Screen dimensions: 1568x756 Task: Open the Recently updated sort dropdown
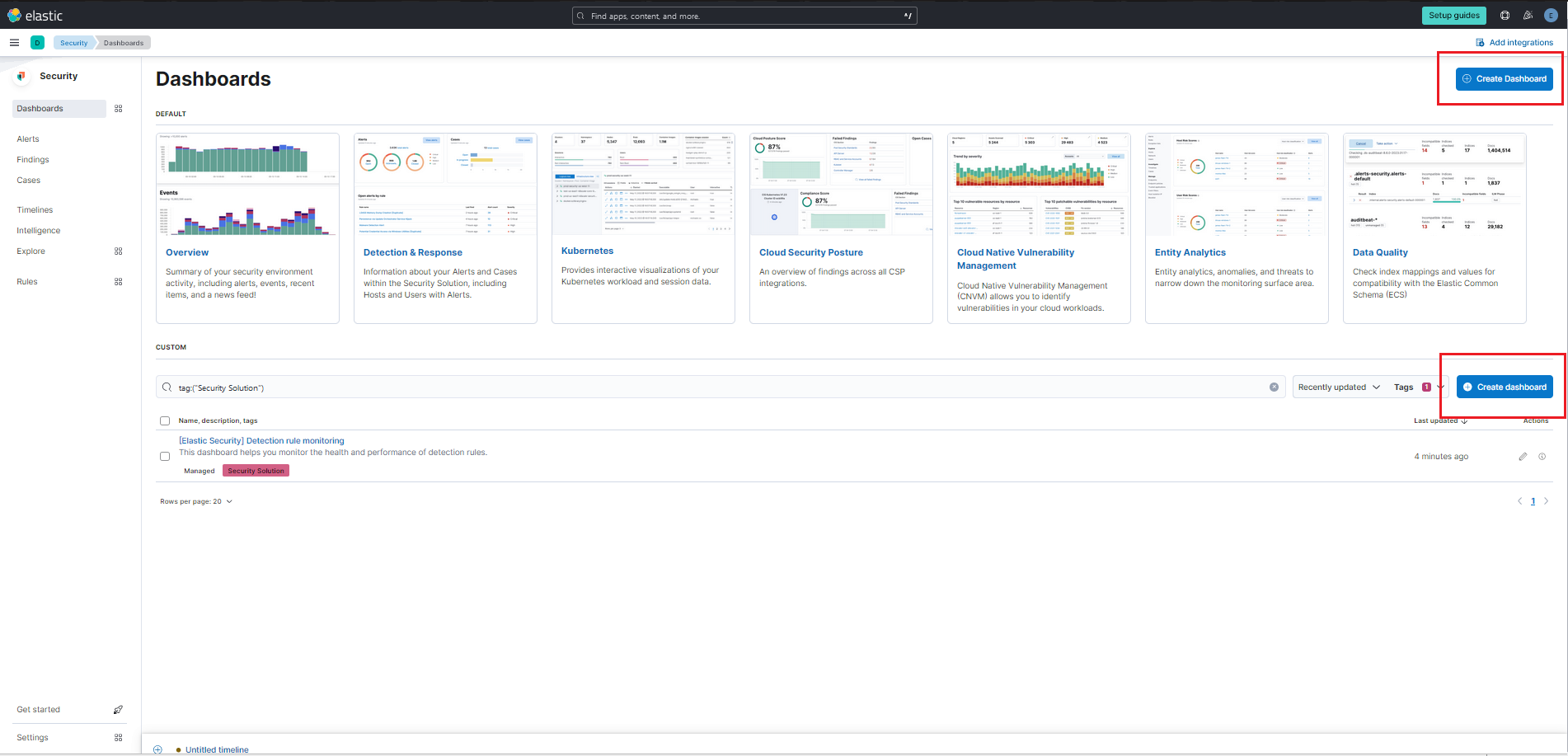pos(1339,387)
